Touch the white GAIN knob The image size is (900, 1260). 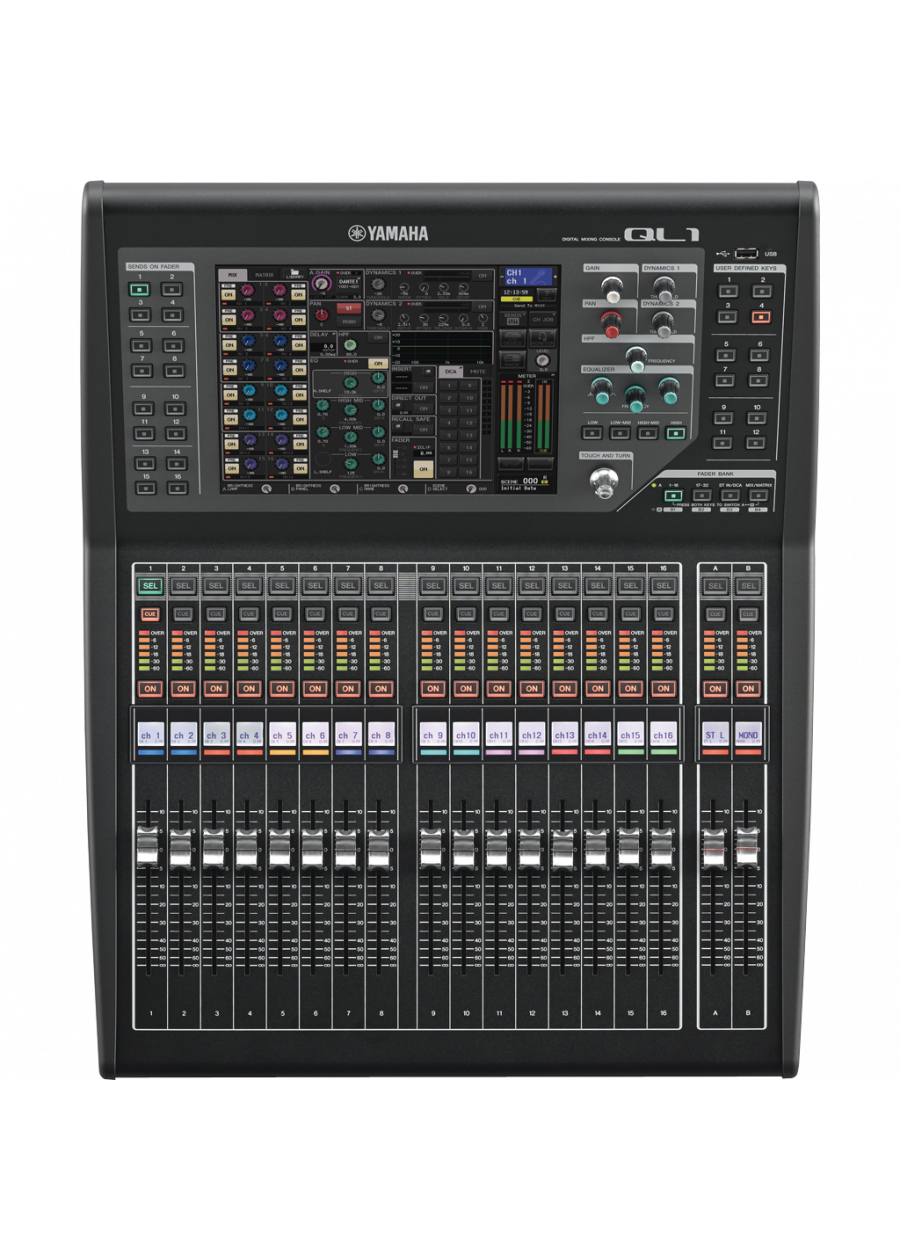613,291
